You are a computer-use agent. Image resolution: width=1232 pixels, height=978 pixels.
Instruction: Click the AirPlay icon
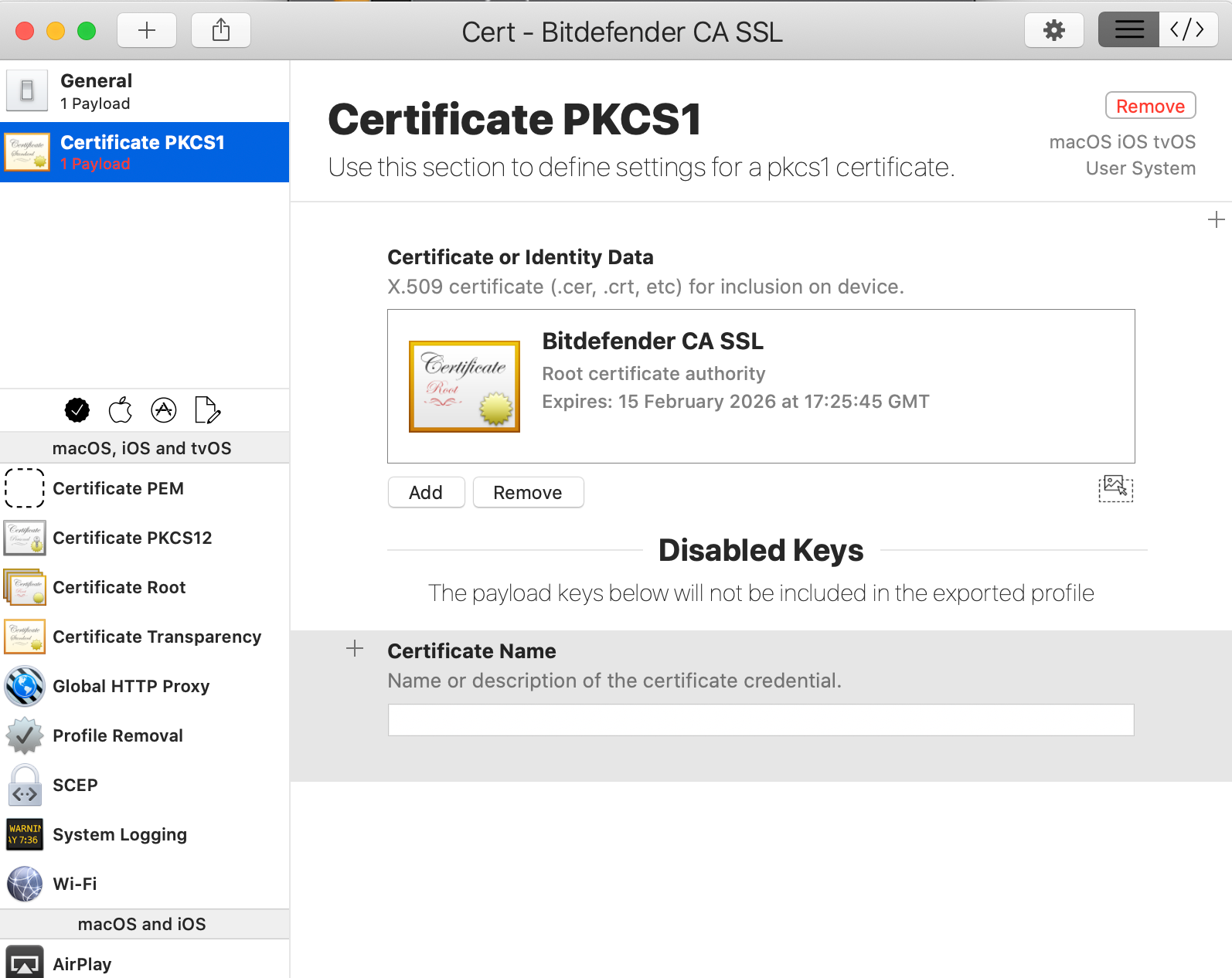(25, 963)
